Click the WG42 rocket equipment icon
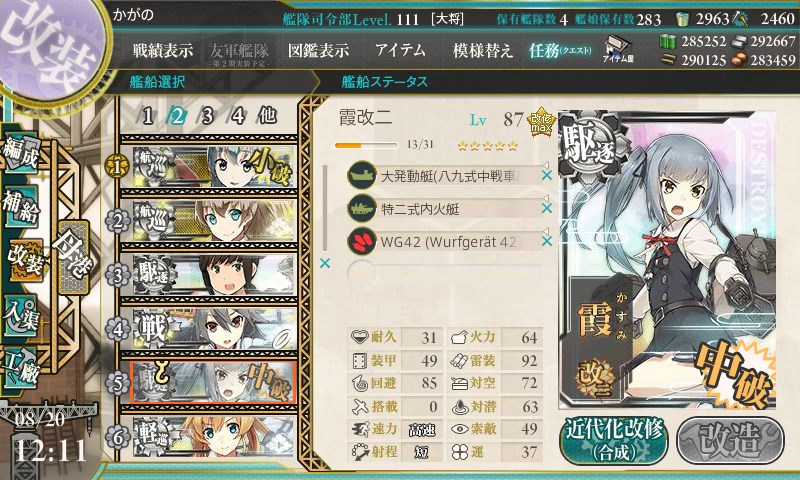This screenshot has height=480, width=800. [x=362, y=242]
